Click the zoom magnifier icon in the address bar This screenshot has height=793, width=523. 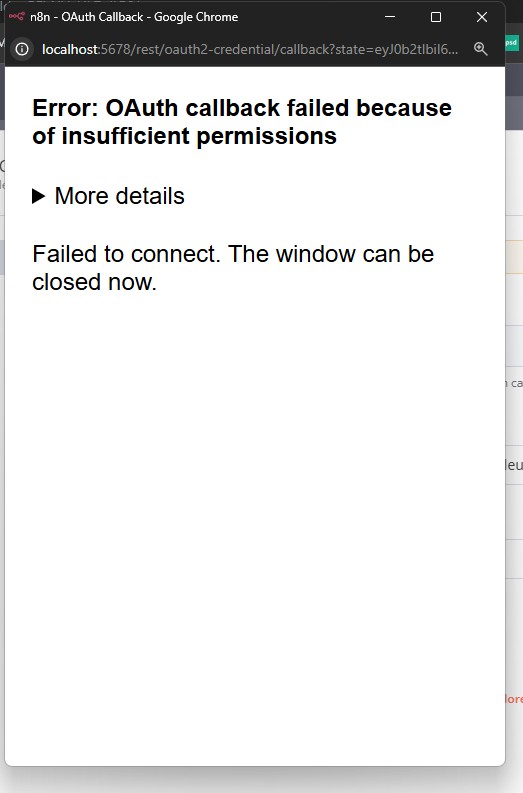tap(481, 49)
